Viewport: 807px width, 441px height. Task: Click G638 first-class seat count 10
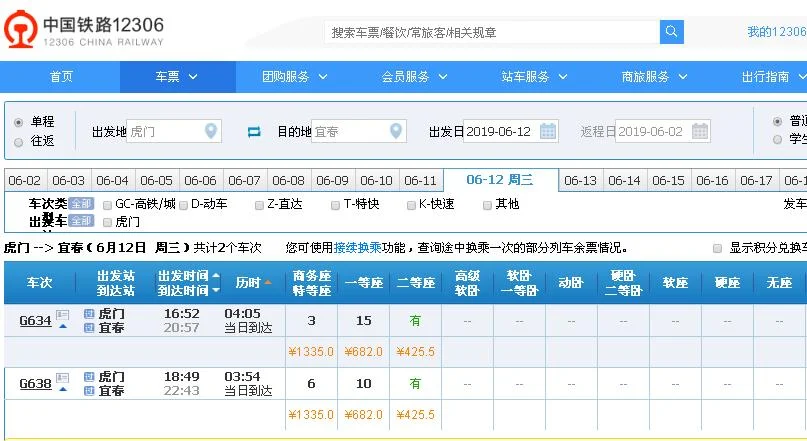pos(363,384)
